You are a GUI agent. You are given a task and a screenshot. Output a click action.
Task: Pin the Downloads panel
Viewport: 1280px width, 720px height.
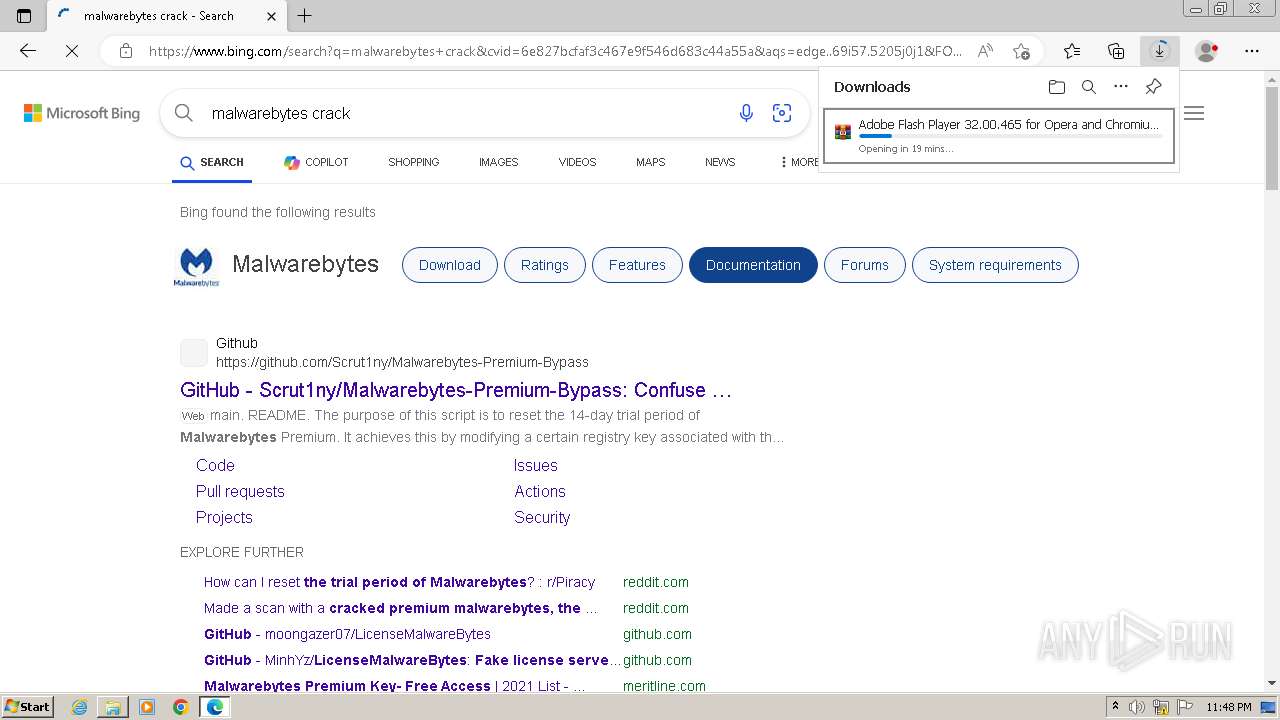click(x=1153, y=87)
